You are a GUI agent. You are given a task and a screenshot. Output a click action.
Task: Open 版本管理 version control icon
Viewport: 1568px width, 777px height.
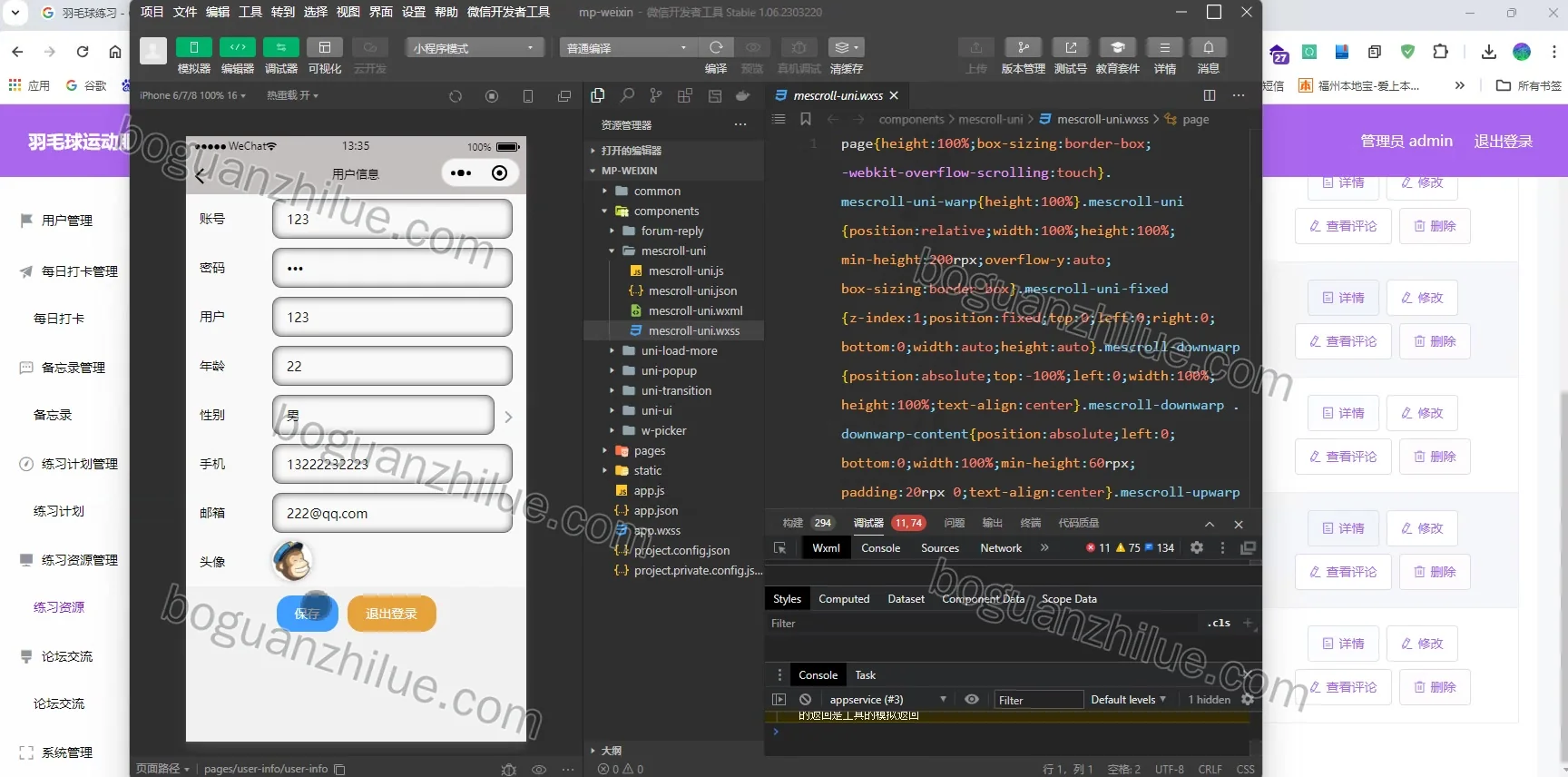1024,47
